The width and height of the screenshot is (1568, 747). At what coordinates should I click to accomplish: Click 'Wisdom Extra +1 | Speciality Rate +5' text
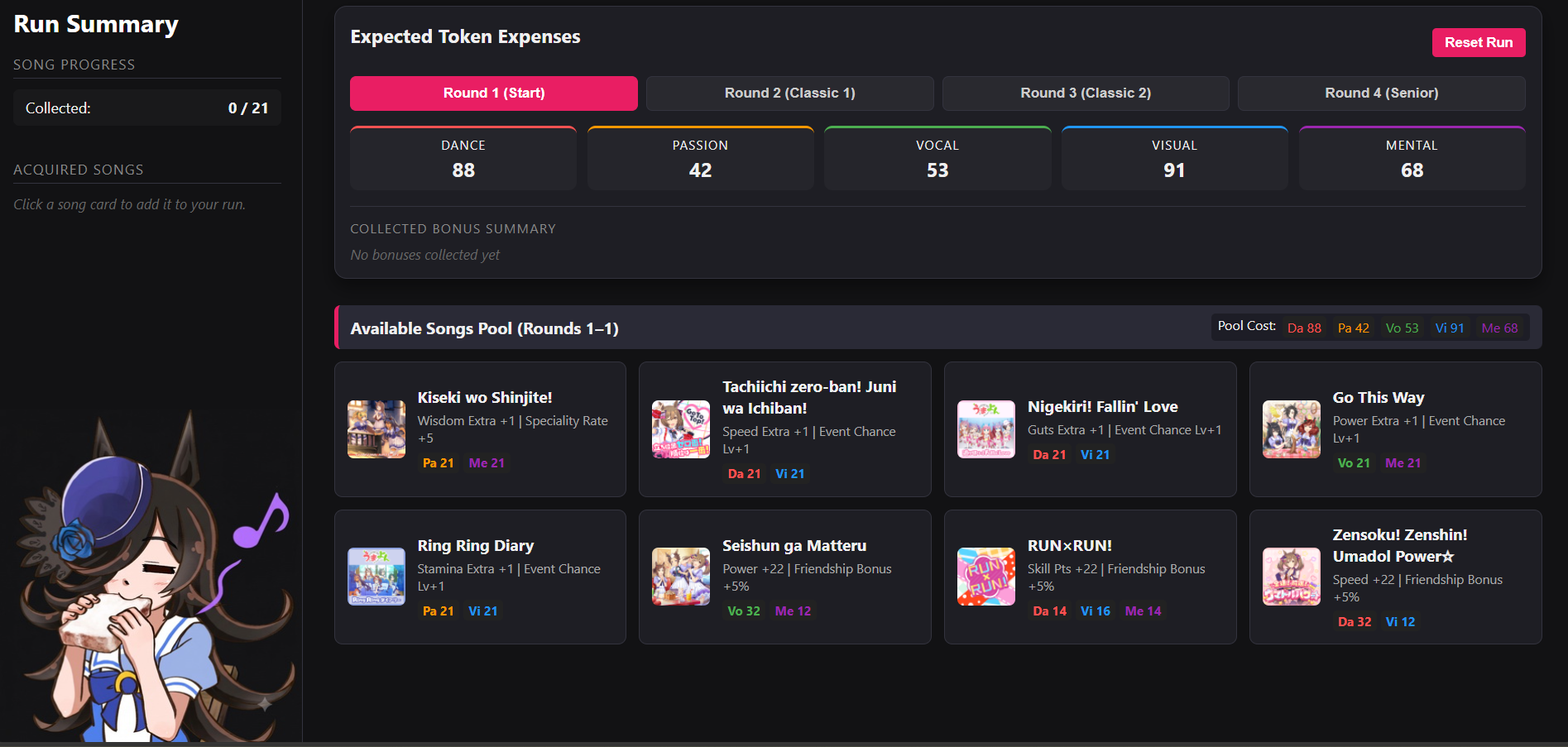(x=513, y=429)
